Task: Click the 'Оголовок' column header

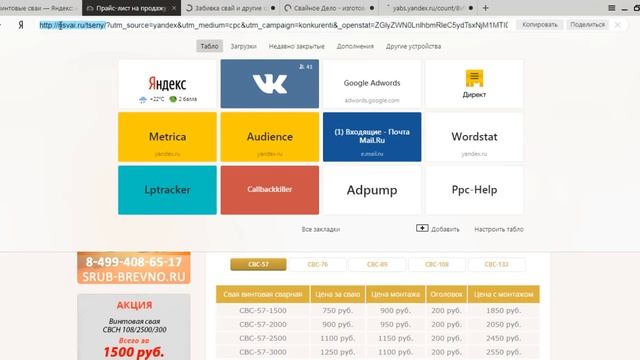Action: 446,294
